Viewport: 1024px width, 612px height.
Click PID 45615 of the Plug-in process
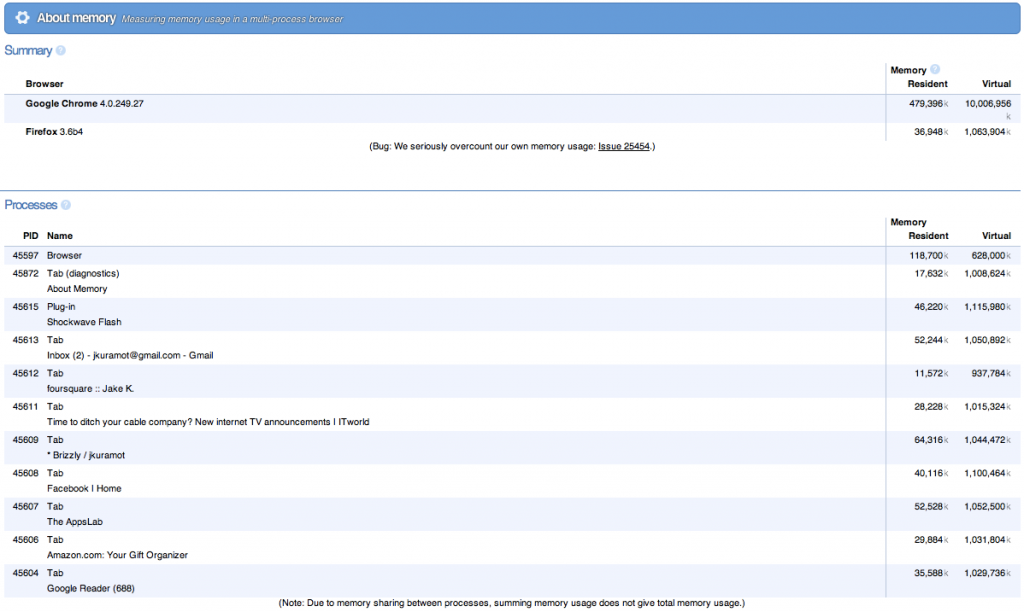(x=25, y=307)
